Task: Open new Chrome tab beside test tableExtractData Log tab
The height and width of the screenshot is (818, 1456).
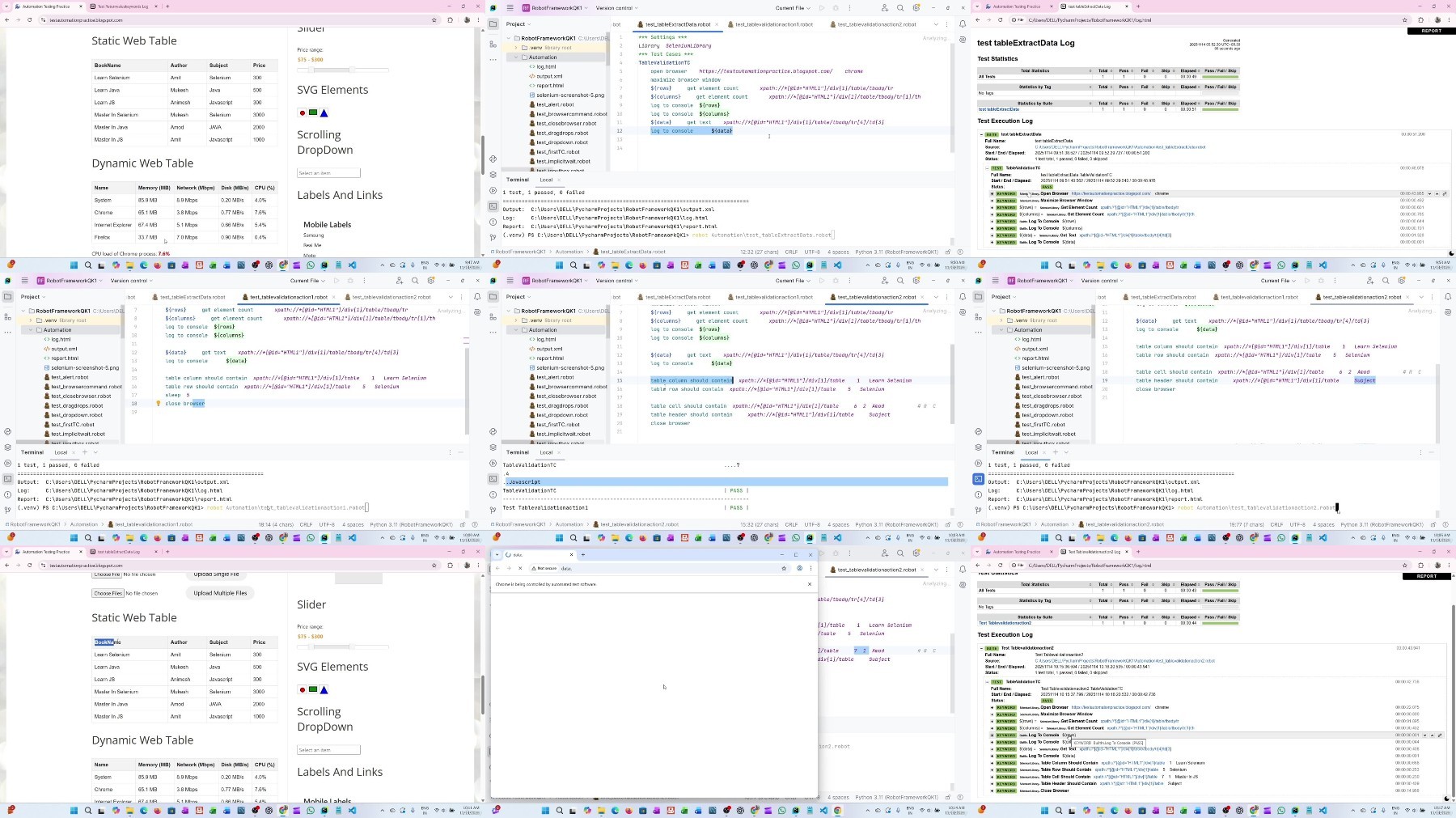Action: [x=1138, y=6]
